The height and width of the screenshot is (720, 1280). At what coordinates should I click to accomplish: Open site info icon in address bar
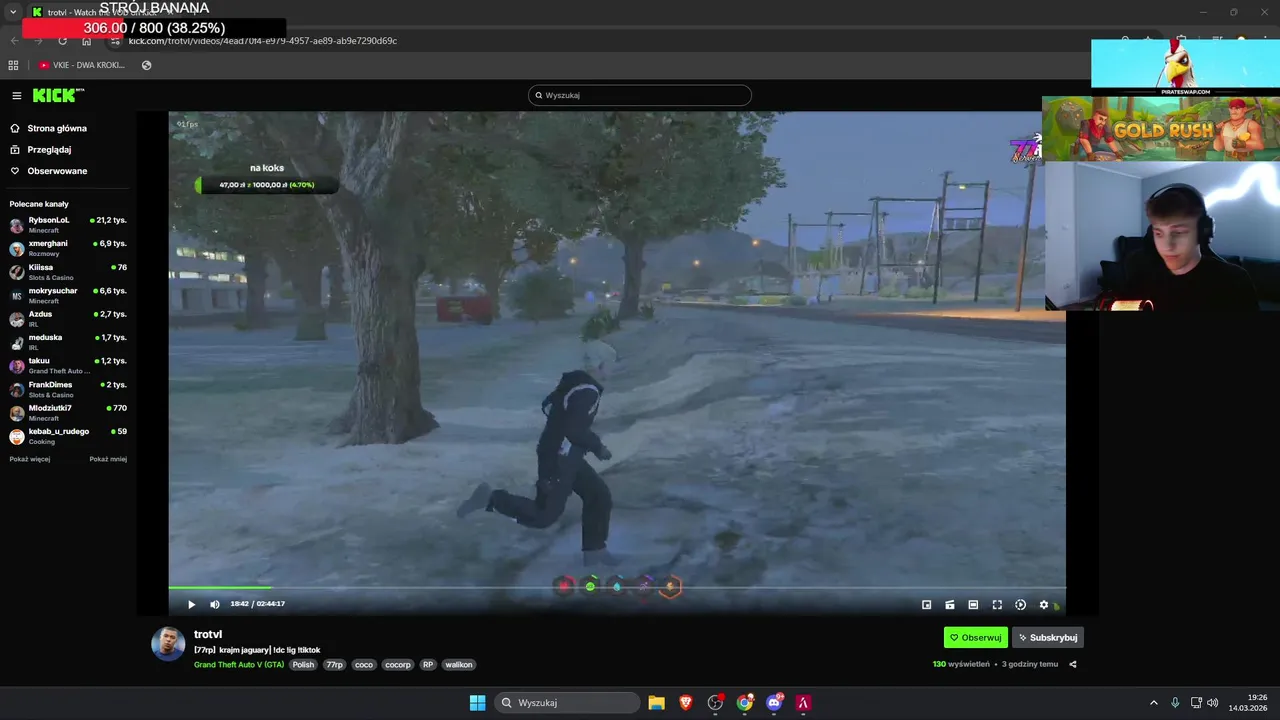tap(115, 41)
